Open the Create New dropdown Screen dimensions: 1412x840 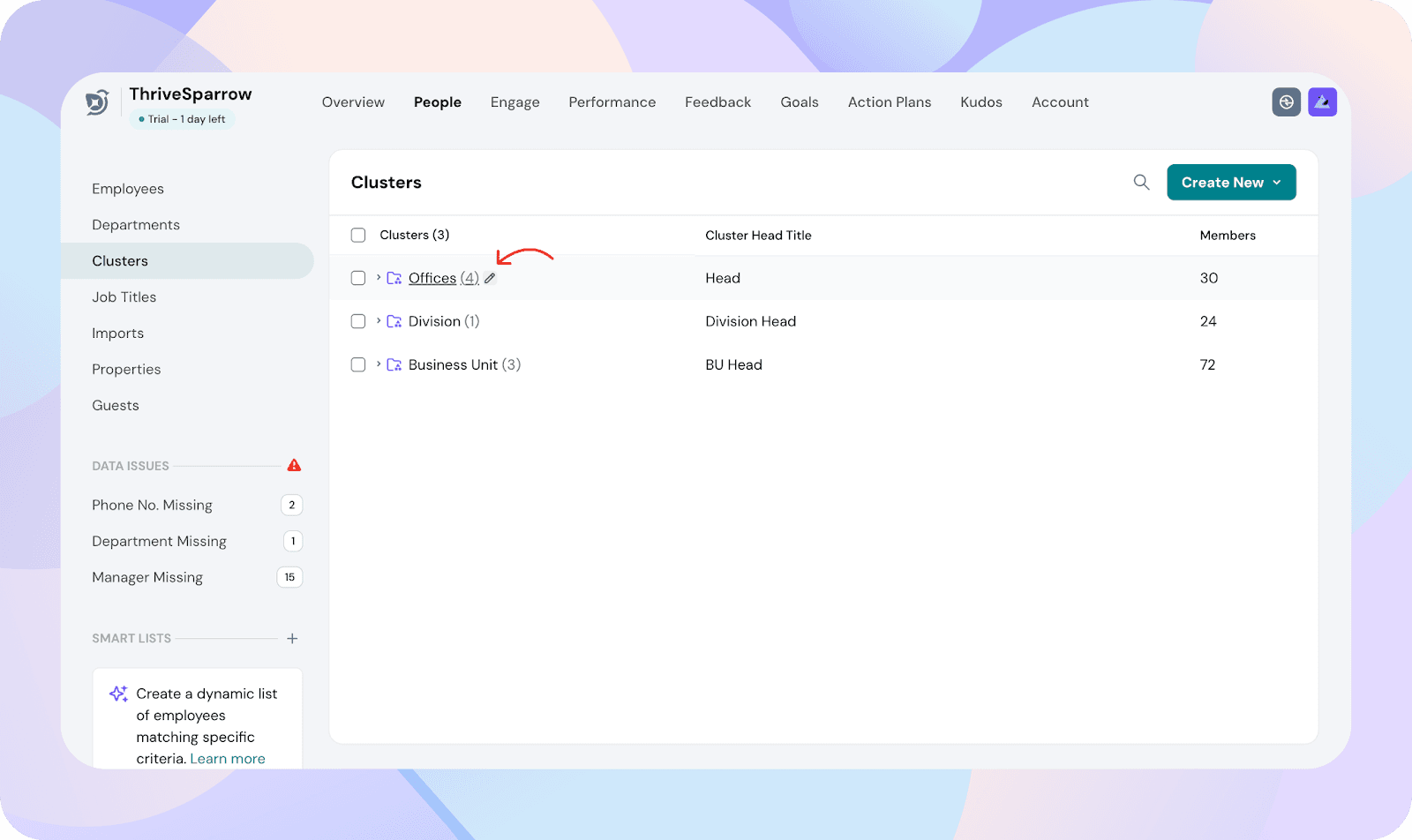[x=1230, y=183]
